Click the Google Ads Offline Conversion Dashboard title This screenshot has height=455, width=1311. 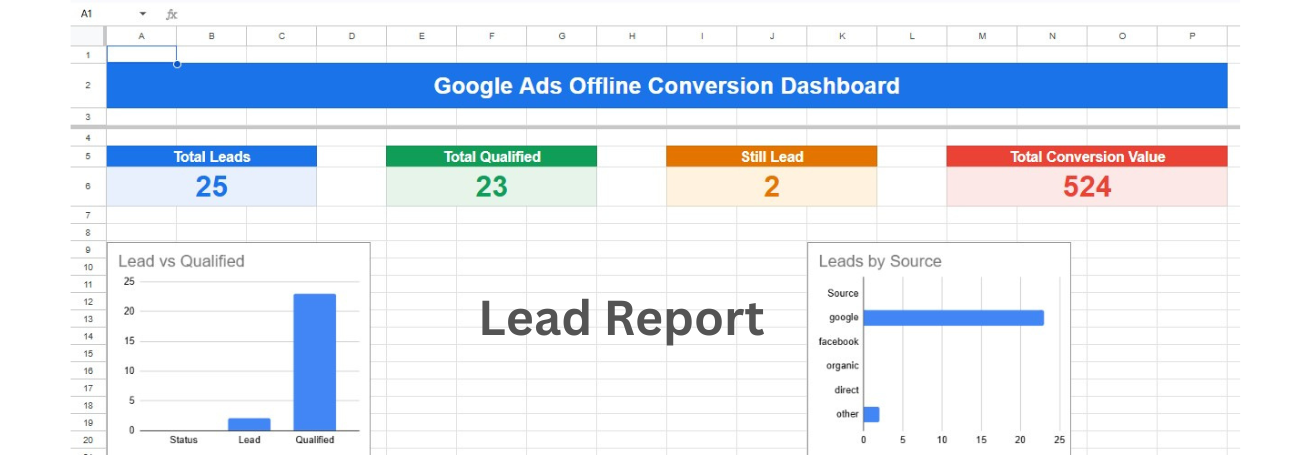tap(667, 86)
